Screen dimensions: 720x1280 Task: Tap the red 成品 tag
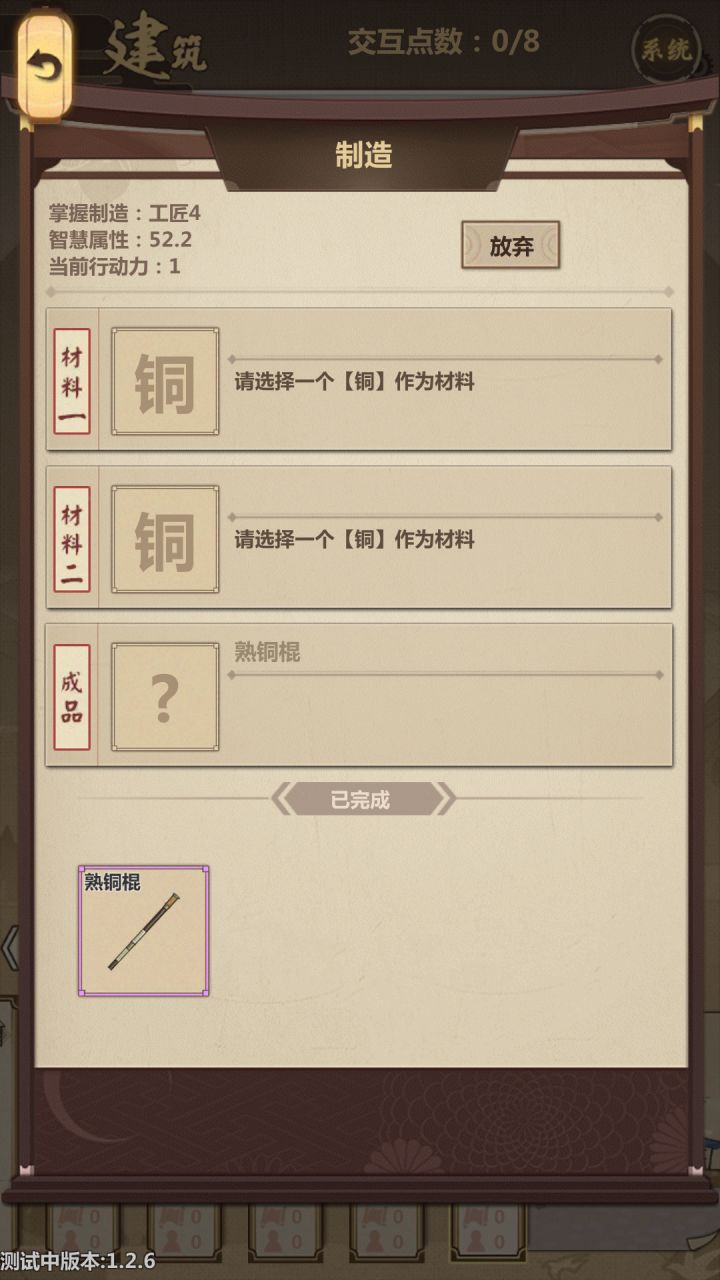[72, 697]
